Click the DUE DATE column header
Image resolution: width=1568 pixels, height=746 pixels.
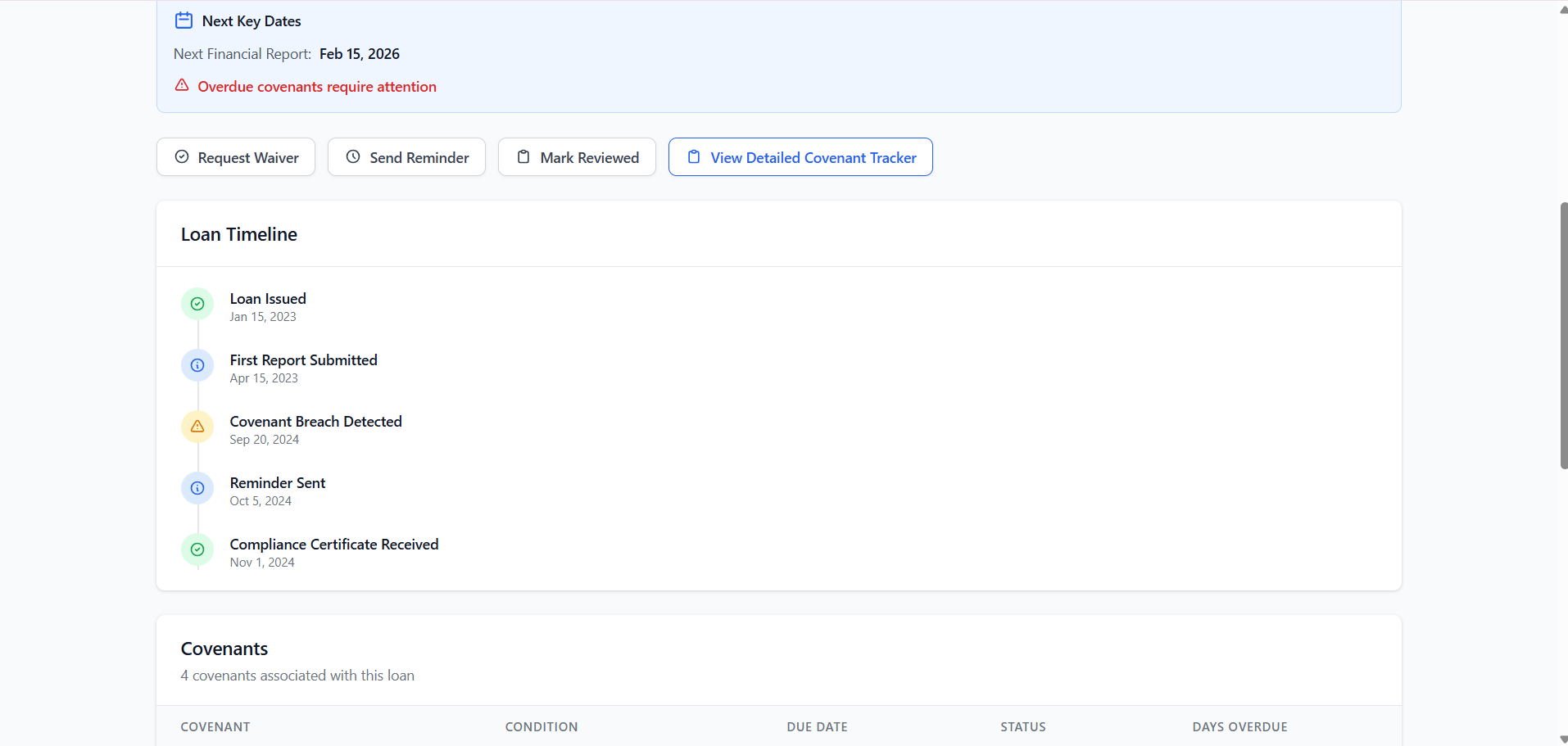818,727
